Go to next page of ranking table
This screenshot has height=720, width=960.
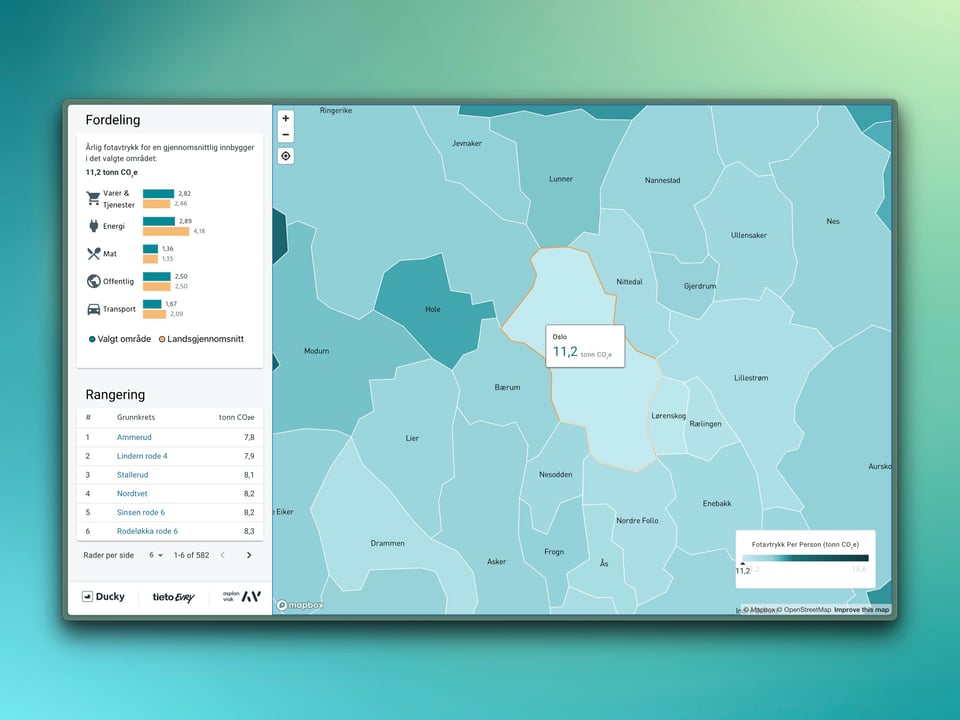(x=249, y=555)
